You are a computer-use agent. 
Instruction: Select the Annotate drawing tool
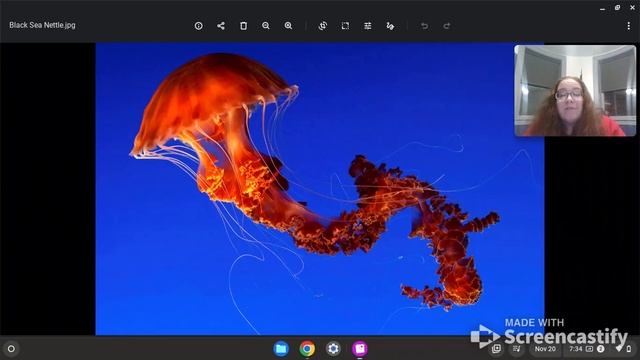[390, 26]
